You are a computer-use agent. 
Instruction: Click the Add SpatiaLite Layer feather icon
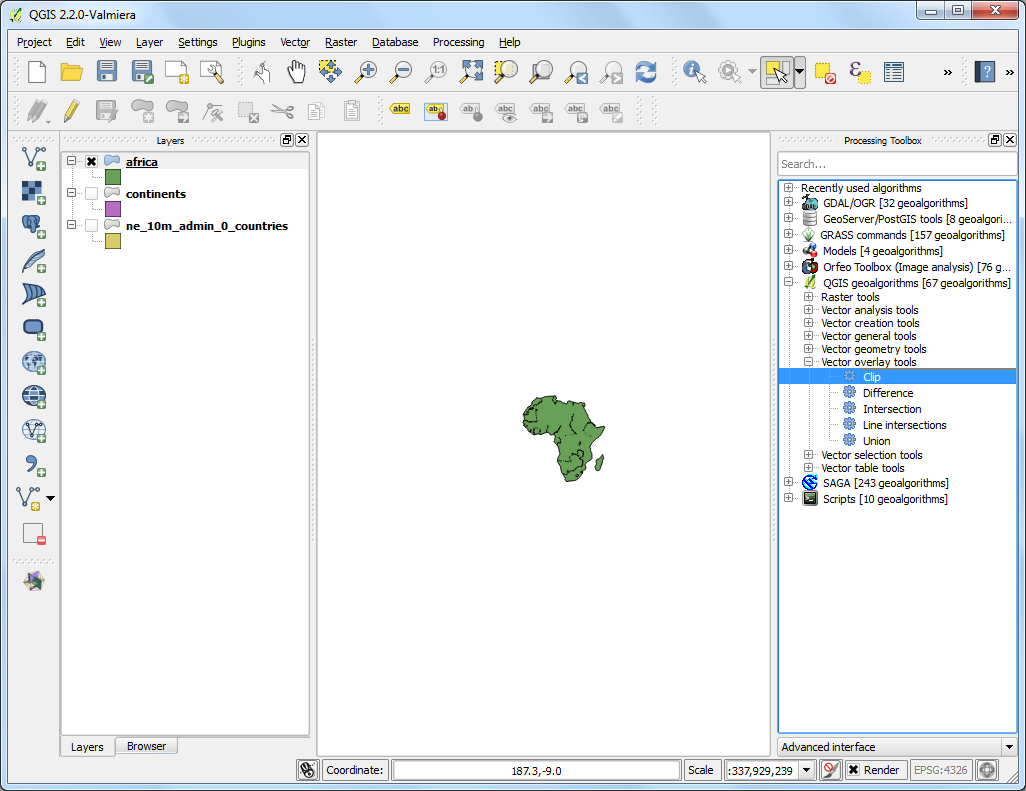[33, 260]
